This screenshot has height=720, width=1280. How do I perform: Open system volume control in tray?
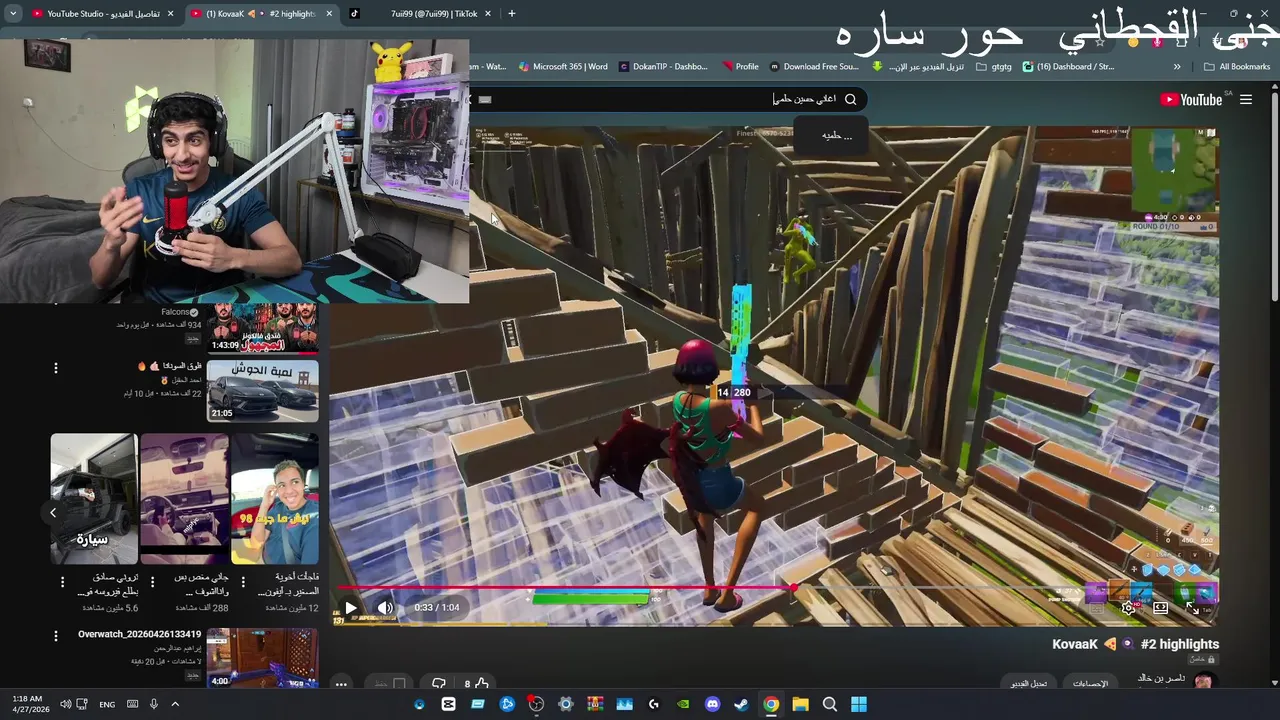[x=65, y=704]
